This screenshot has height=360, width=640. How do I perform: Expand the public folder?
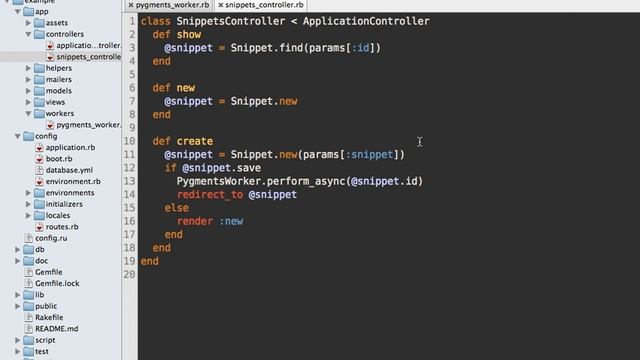(18, 306)
